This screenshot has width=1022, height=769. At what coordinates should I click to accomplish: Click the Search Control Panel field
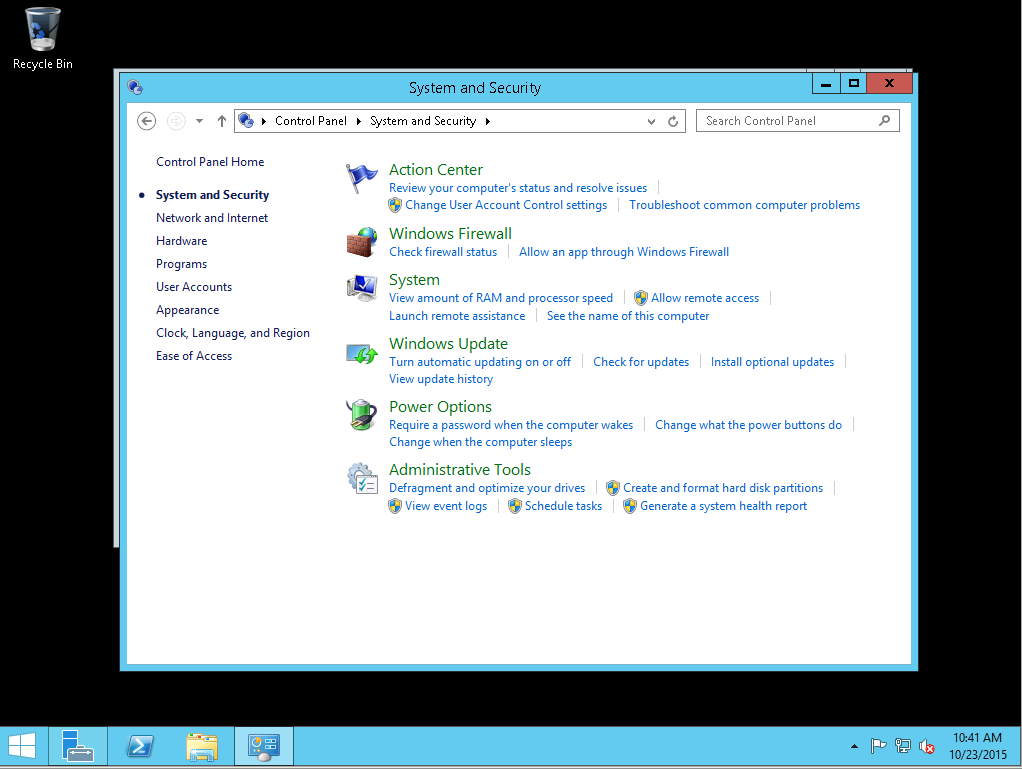coord(788,121)
